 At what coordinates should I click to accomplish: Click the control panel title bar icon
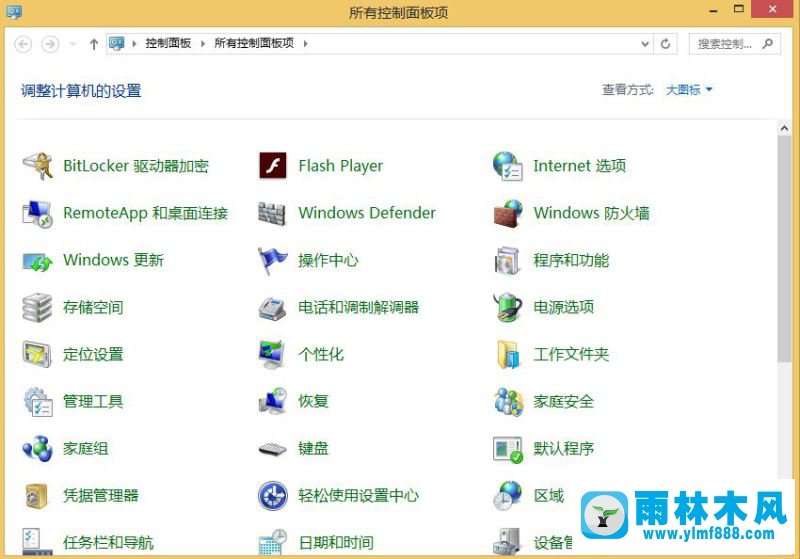click(x=14, y=11)
